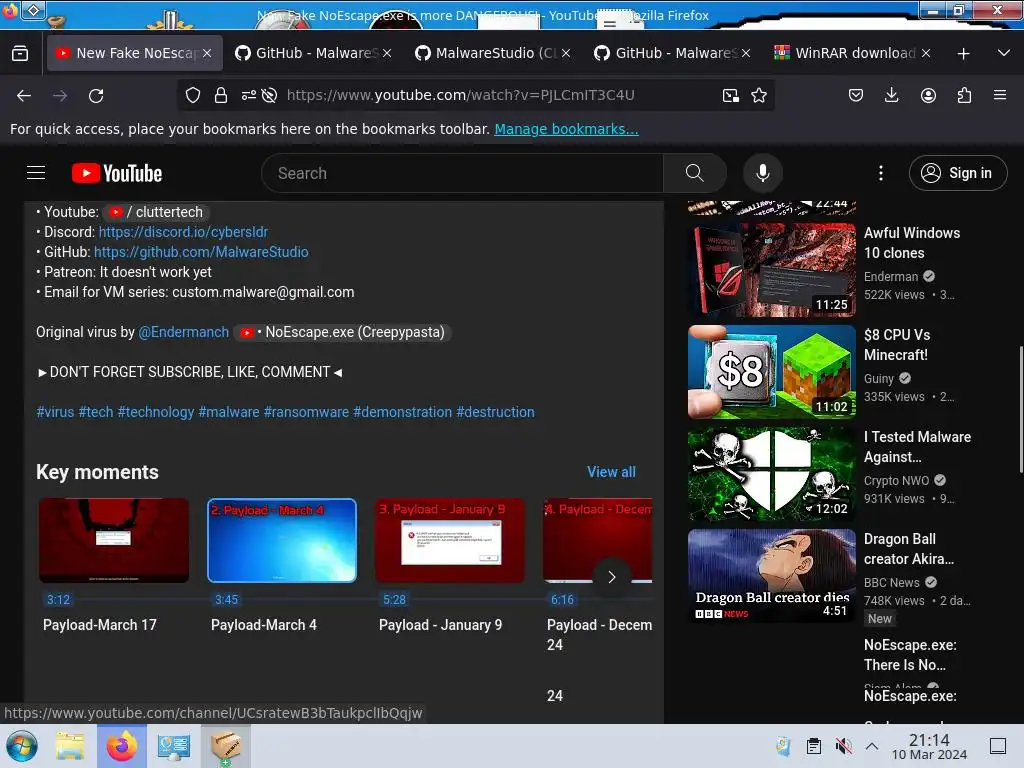
Task: Click in the YouTube Search field
Action: point(462,173)
